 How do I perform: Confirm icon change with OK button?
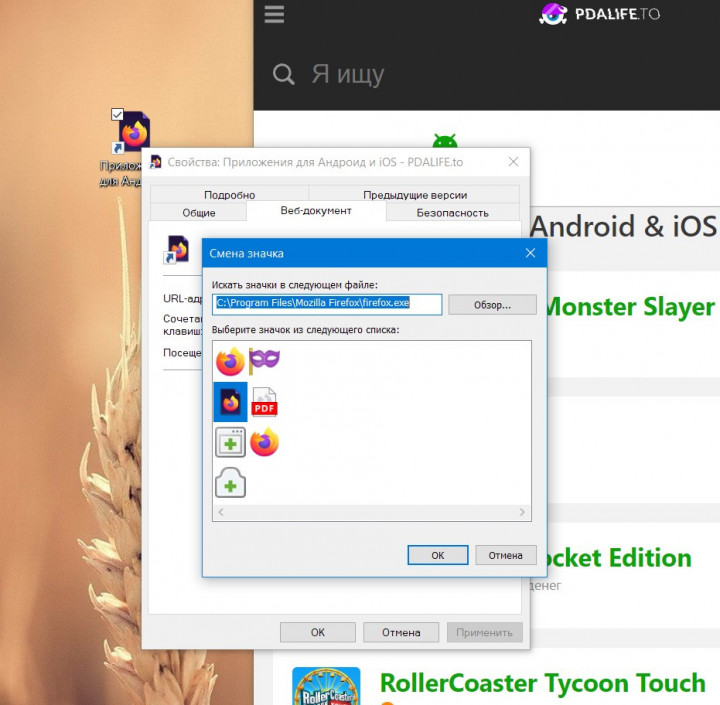click(437, 555)
